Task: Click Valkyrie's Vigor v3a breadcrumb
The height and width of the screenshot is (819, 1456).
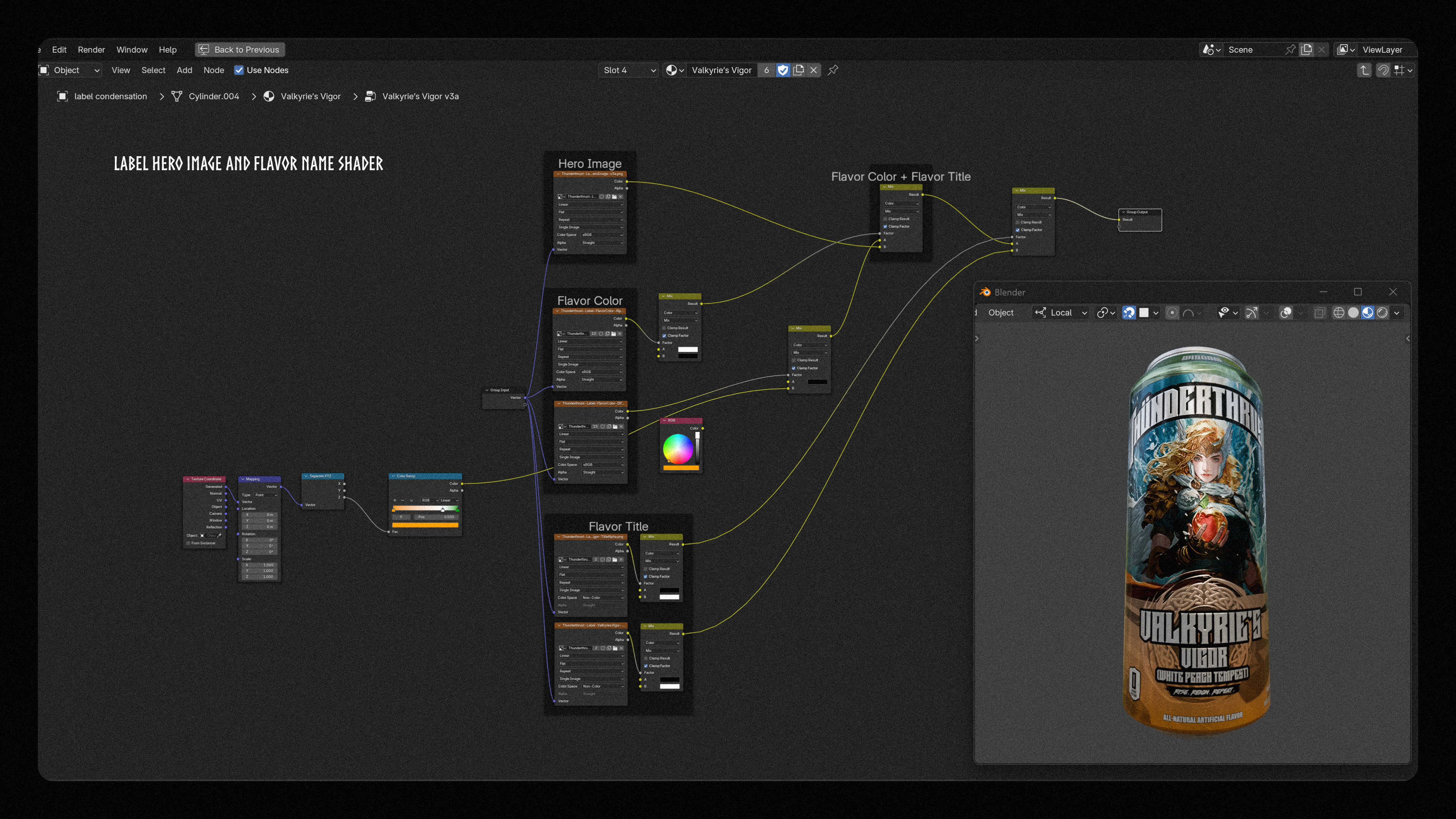Action: 420,96
